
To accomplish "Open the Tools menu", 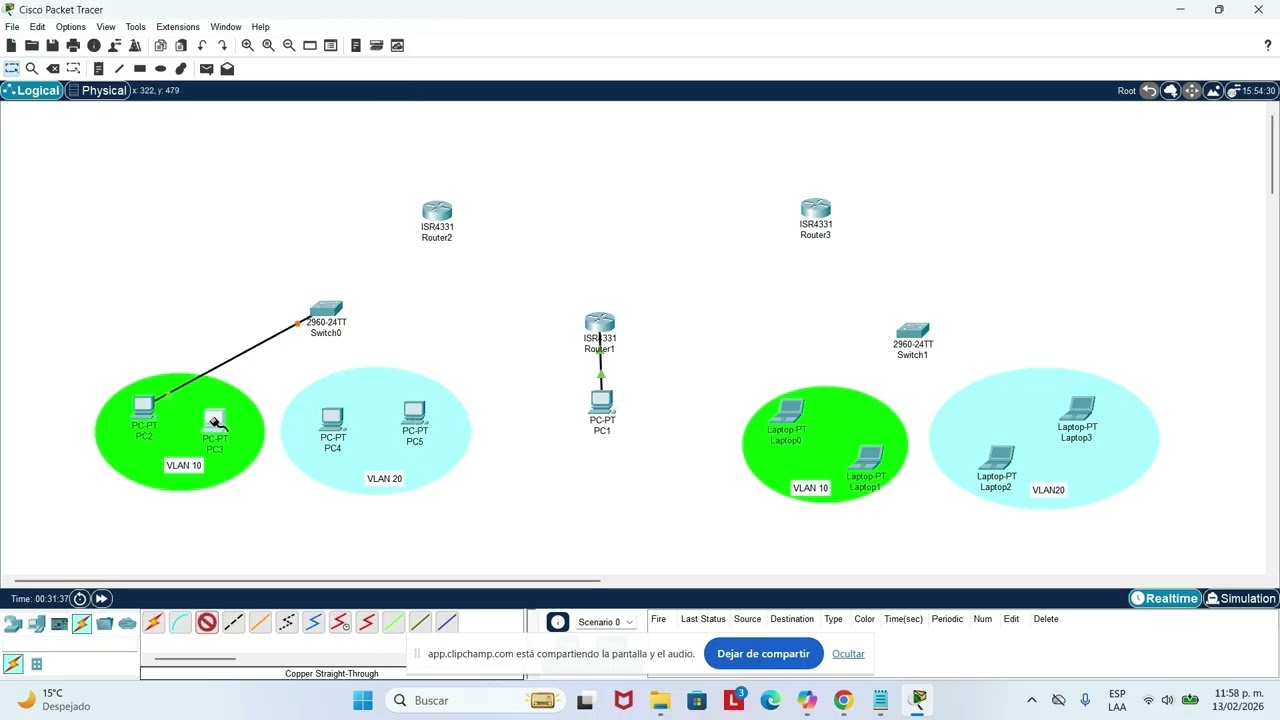I will pyautogui.click(x=135, y=27).
